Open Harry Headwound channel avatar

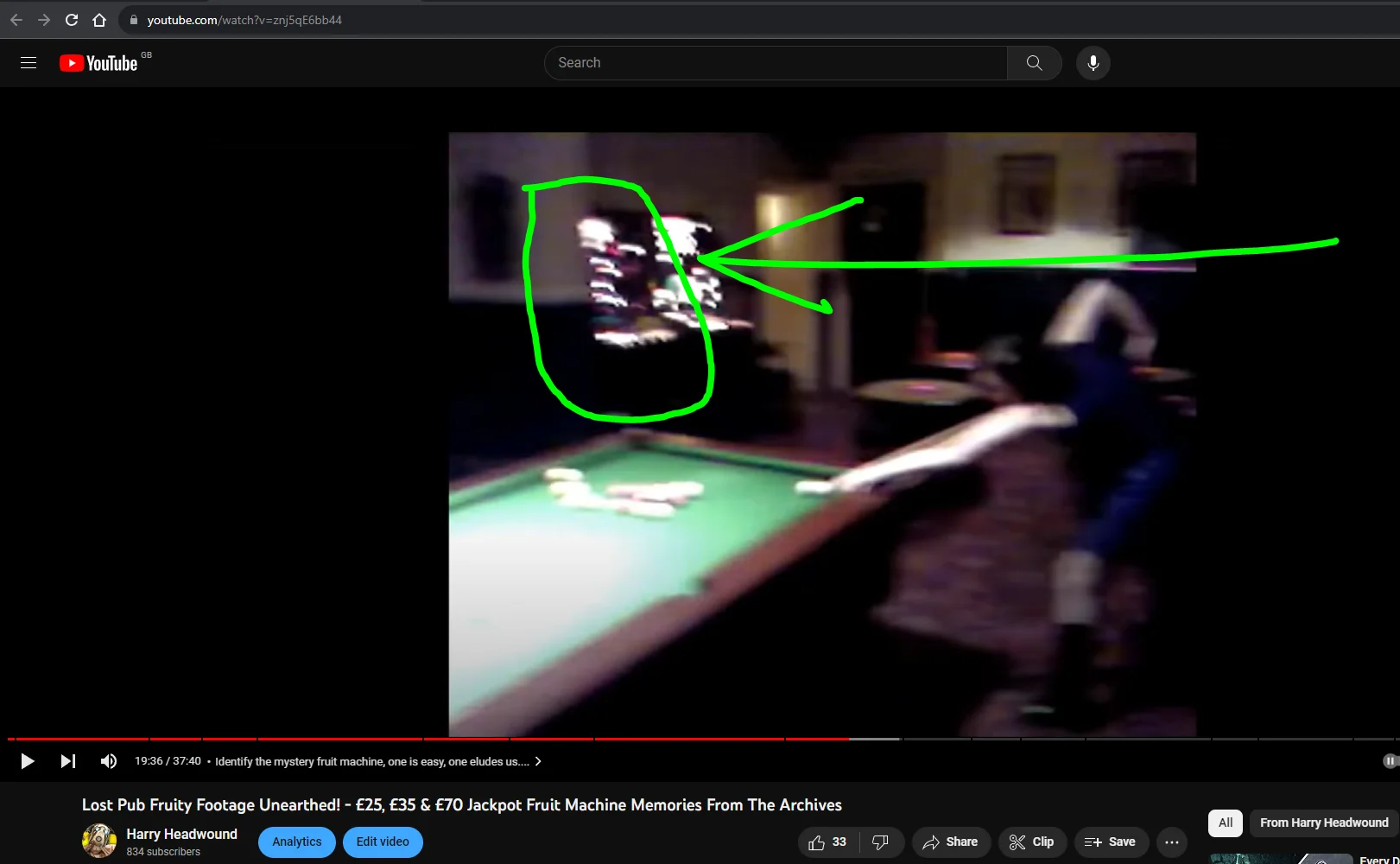pos(99,841)
